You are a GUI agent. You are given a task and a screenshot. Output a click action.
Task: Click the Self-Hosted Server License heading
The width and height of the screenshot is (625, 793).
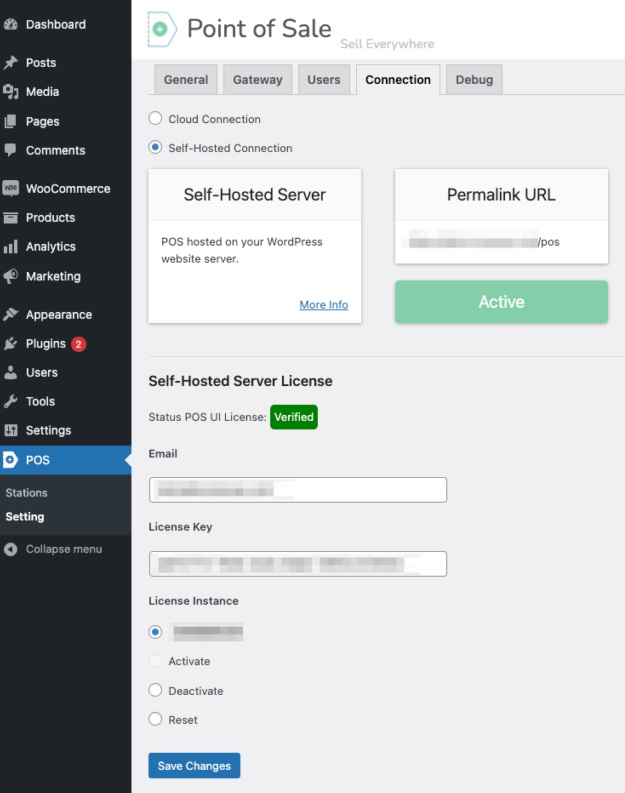[240, 381]
